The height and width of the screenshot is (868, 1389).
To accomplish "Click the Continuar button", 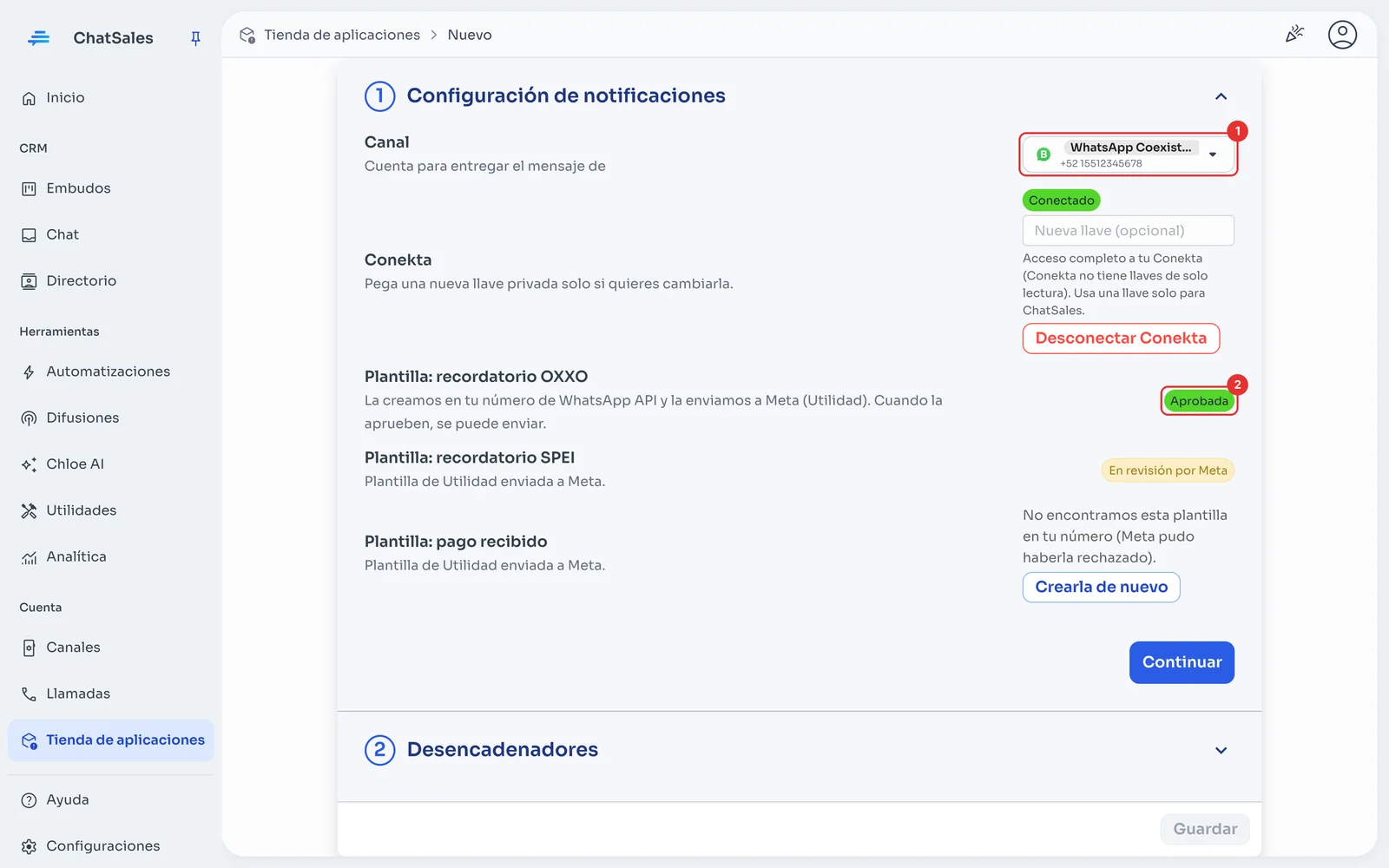I will pyautogui.click(x=1182, y=662).
